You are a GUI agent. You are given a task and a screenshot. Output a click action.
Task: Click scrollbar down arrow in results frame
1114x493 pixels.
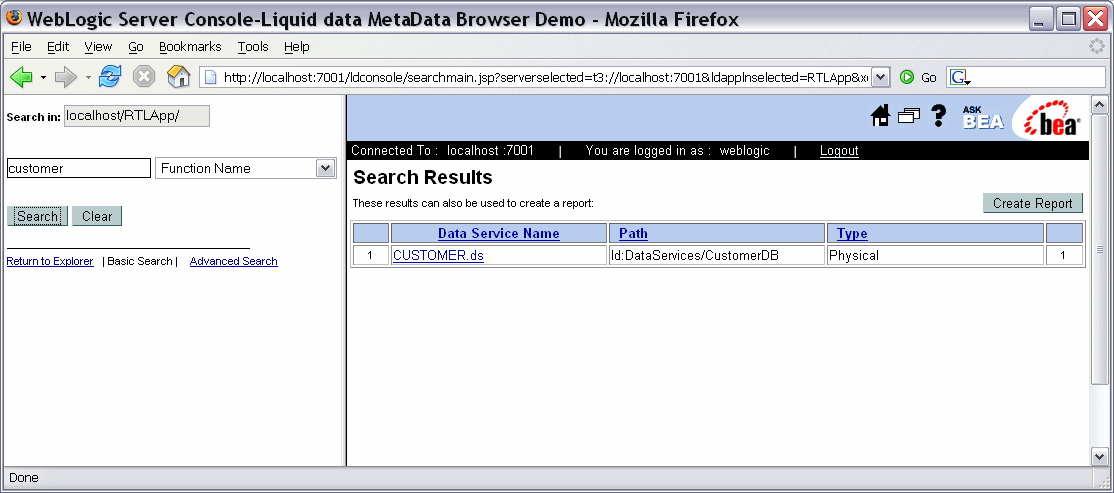click(x=1099, y=457)
